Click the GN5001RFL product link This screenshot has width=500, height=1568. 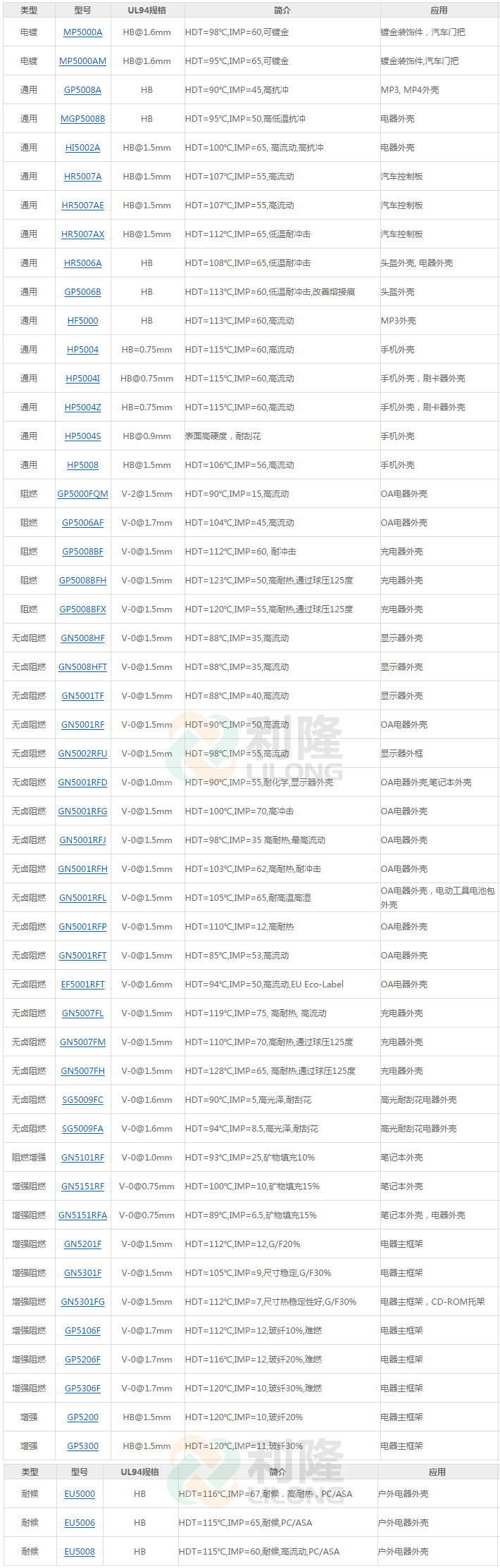[82, 898]
